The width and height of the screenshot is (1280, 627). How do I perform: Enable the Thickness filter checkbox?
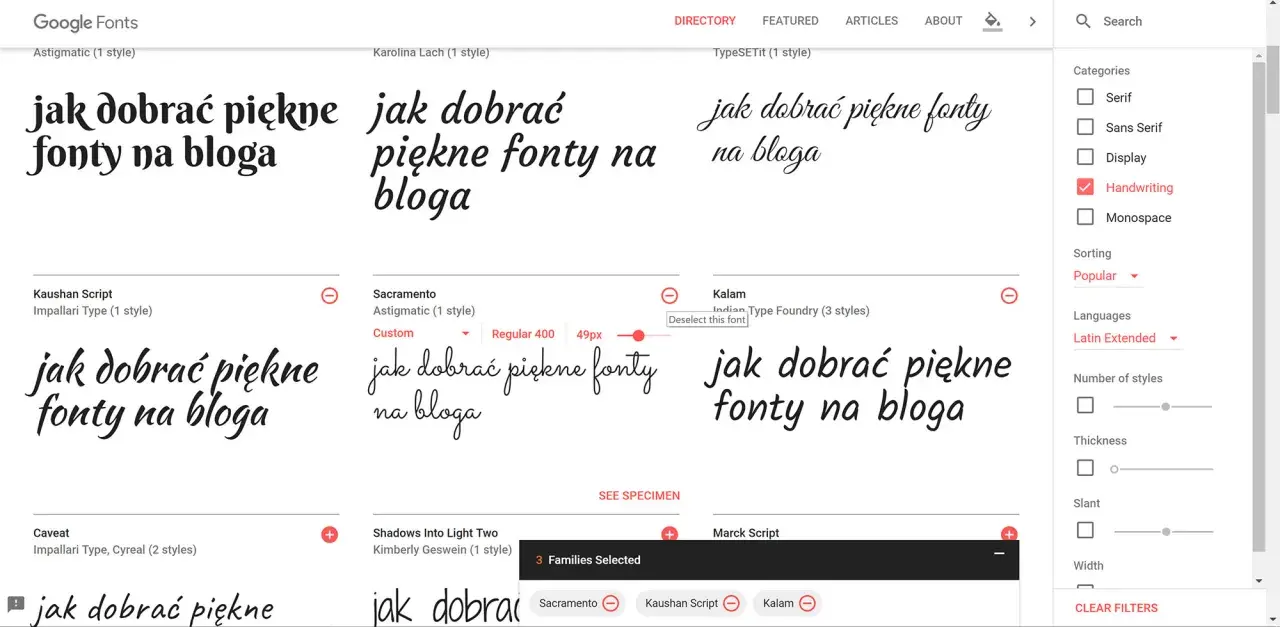(1085, 467)
